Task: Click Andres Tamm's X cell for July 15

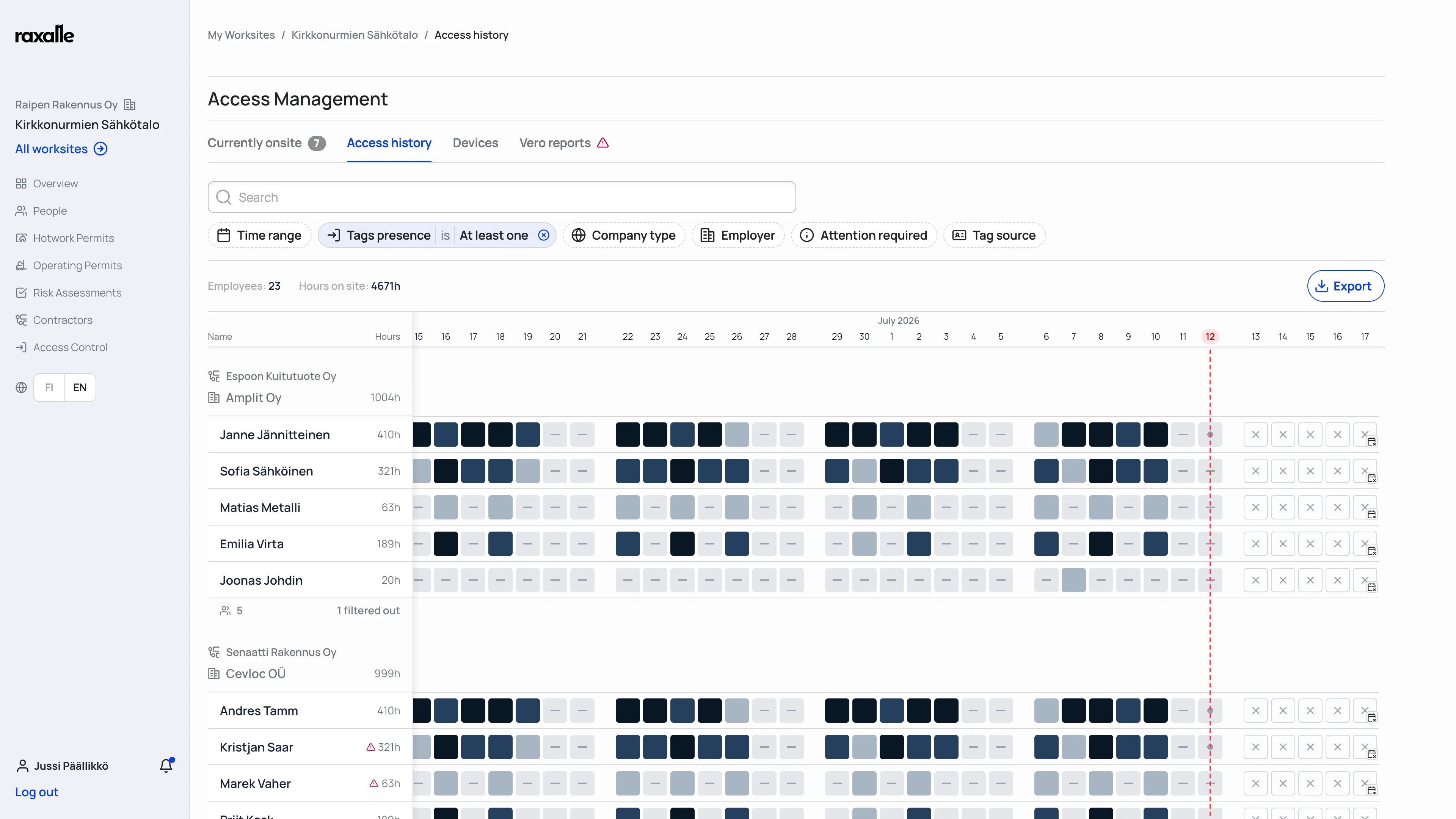Action: (1310, 711)
